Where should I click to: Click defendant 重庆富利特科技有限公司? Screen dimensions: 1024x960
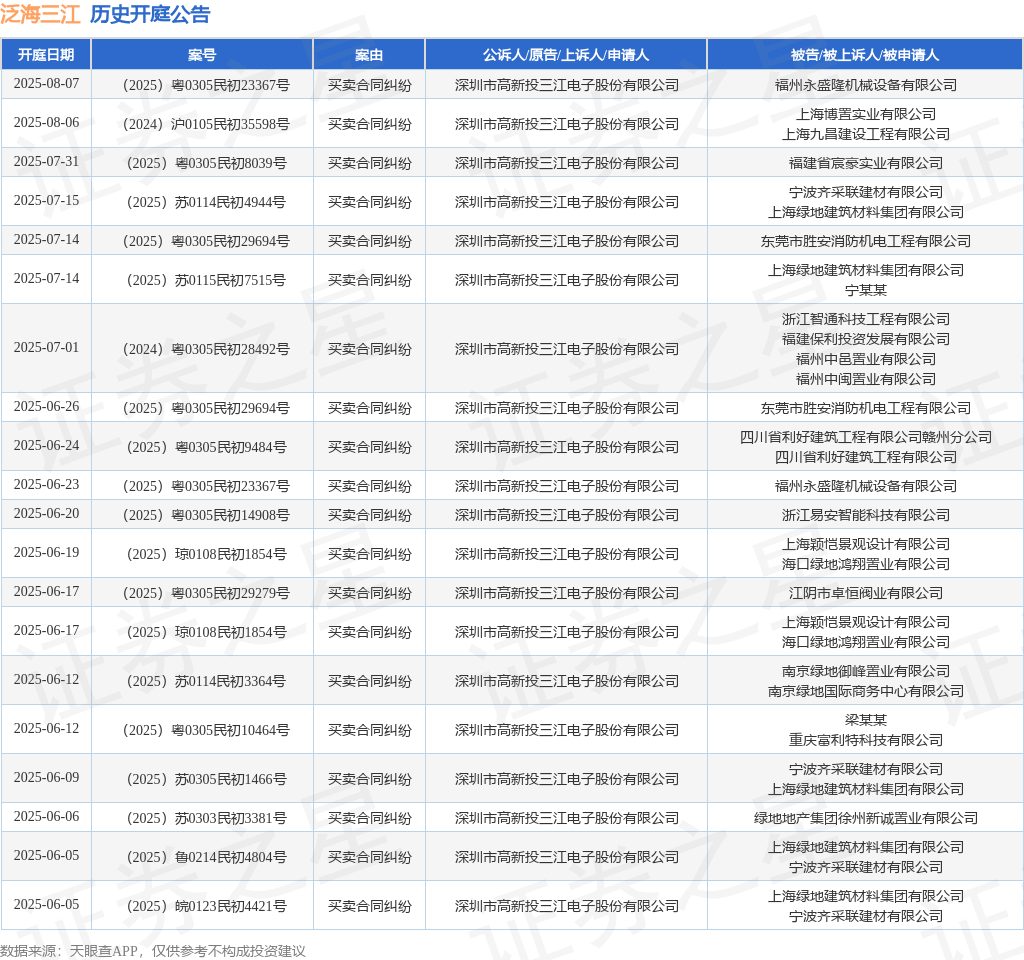coord(866,741)
